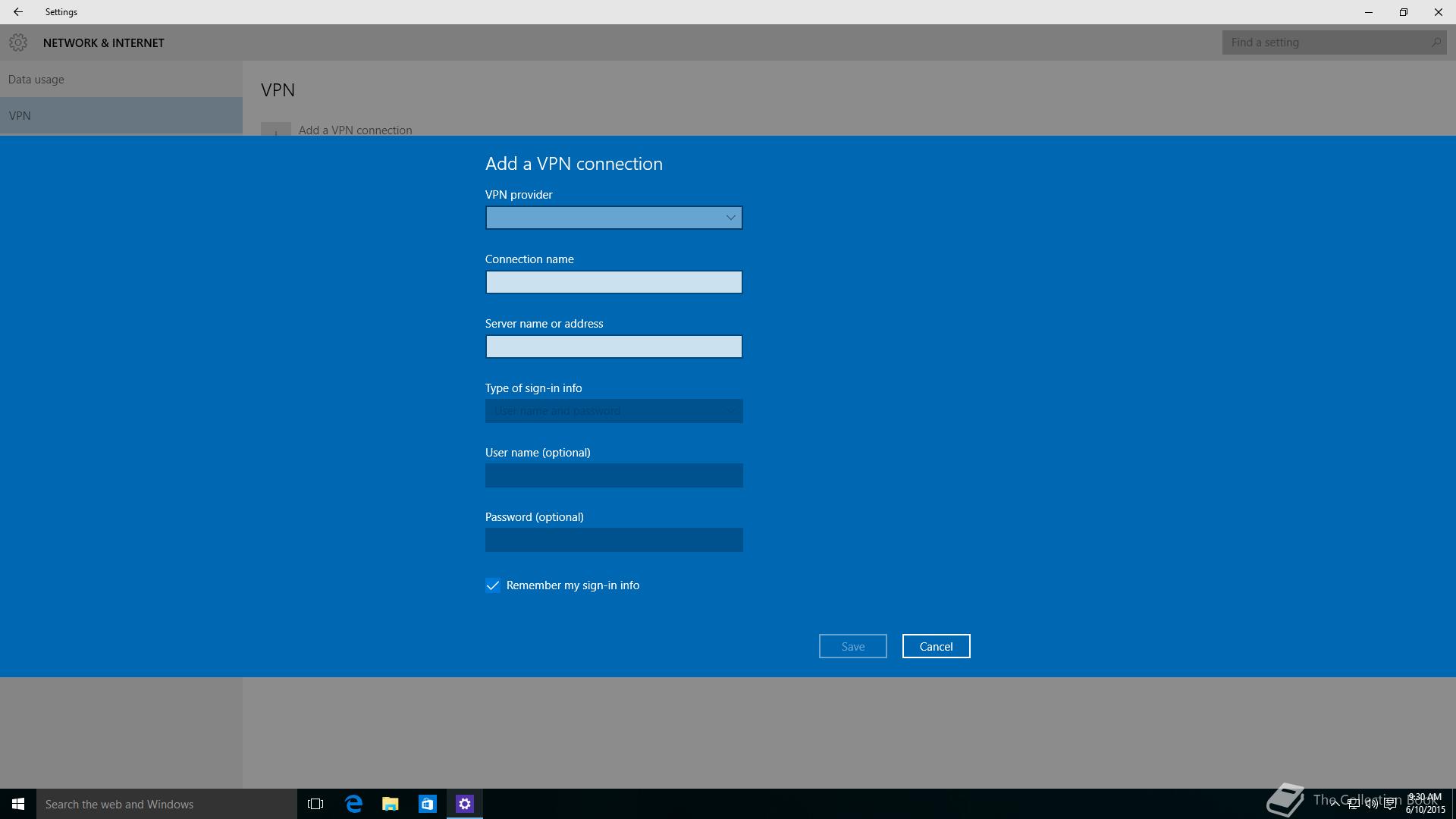Click the Settings gear icon beside Network & Internet
Image resolution: width=1456 pixels, height=819 pixels.
tap(18, 42)
